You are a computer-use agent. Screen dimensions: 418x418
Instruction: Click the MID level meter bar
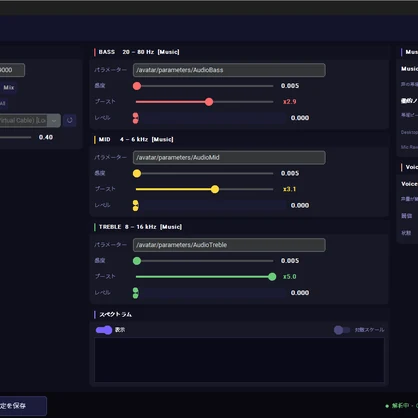[209, 205]
